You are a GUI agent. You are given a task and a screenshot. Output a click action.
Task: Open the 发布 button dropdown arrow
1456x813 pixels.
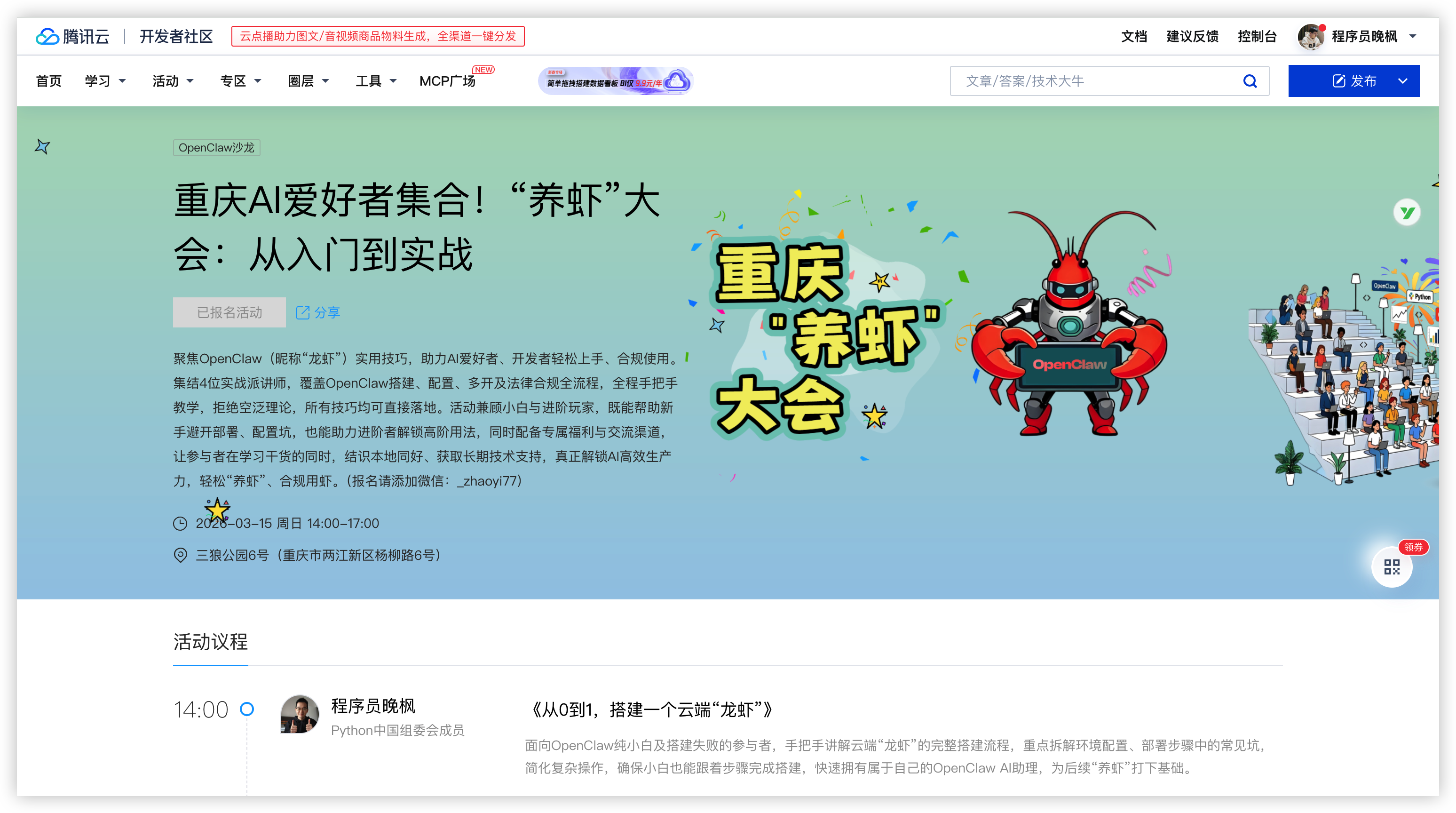[1402, 81]
